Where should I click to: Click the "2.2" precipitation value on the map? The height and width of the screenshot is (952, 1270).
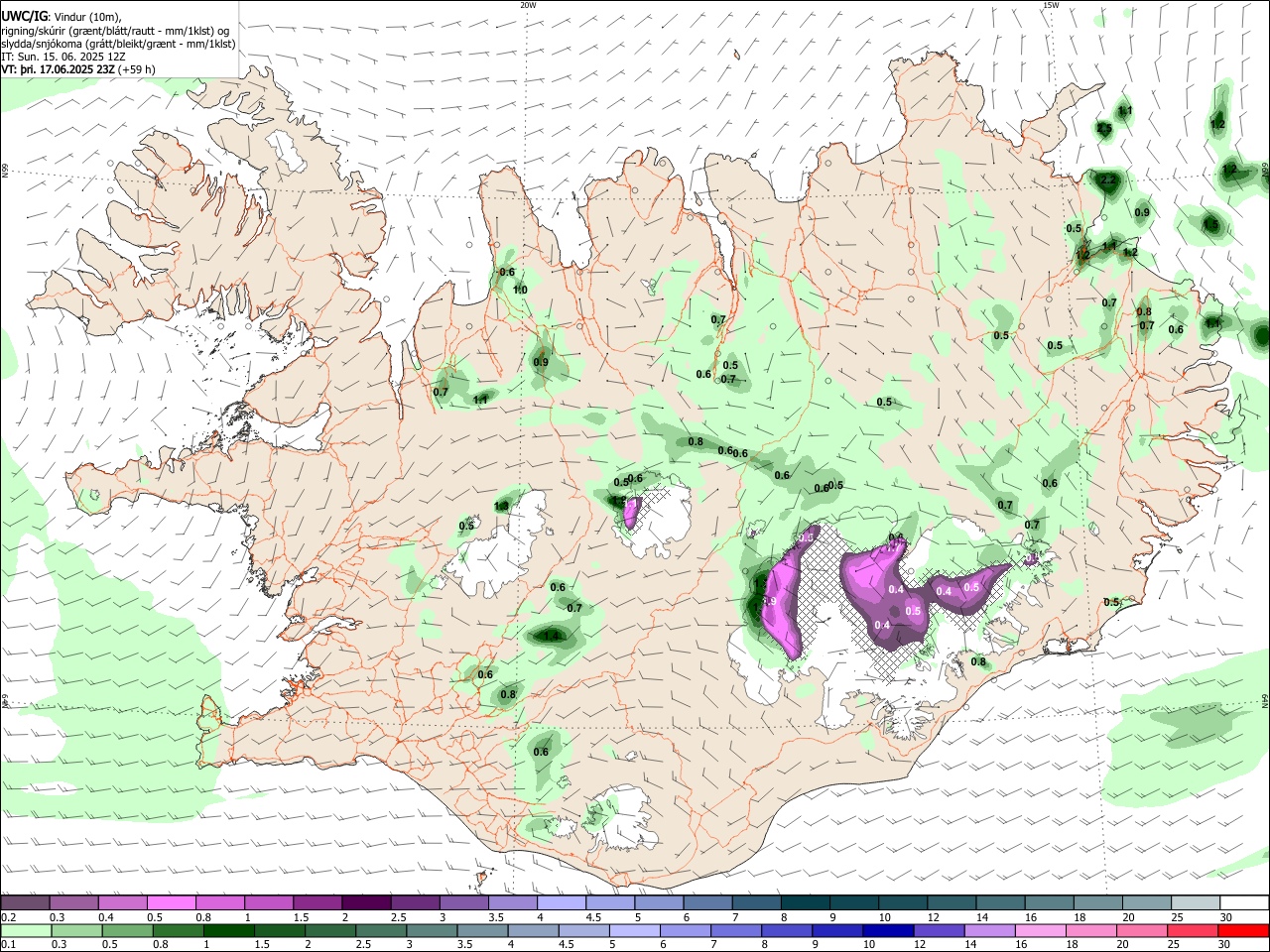1108,179
